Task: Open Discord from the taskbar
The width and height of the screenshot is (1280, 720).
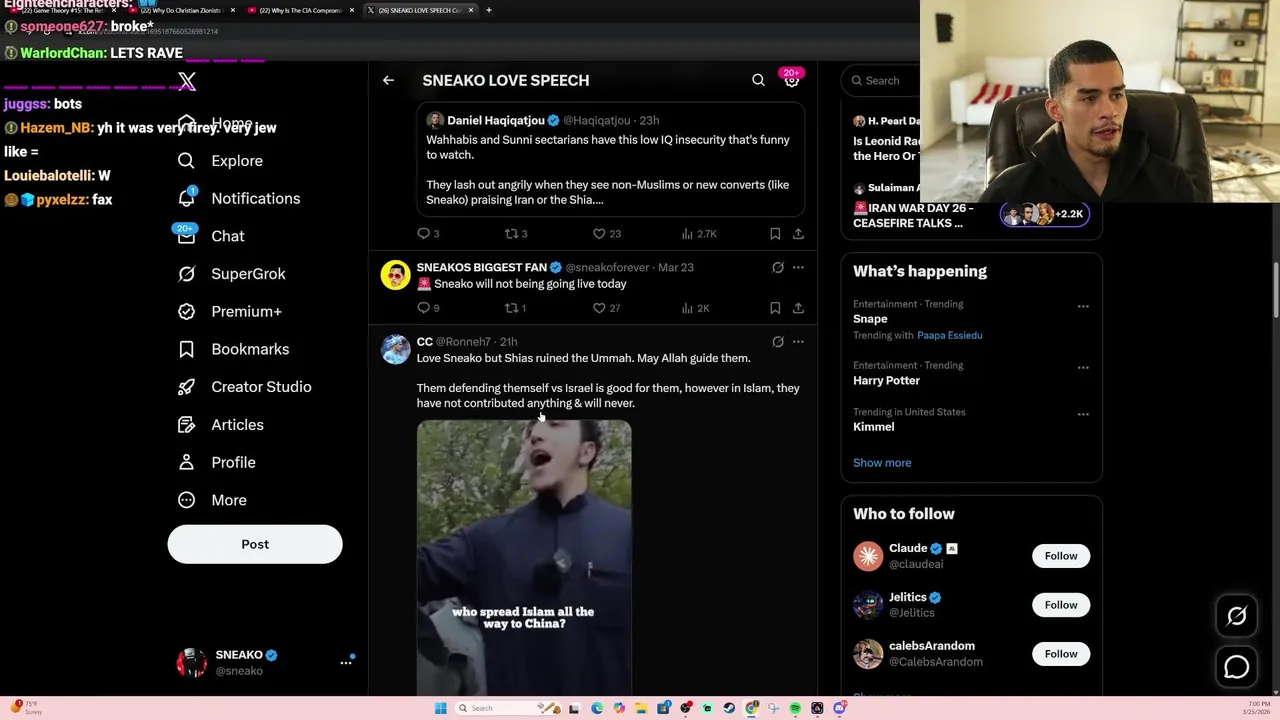Action: (839, 708)
